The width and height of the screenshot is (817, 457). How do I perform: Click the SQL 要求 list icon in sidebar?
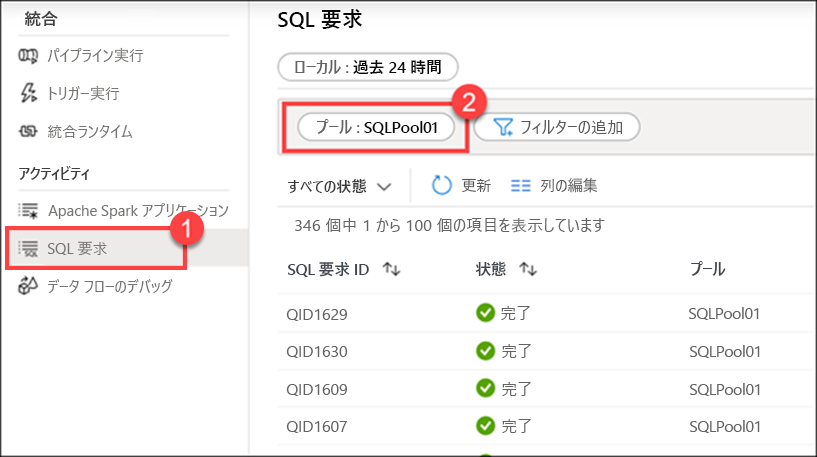click(x=28, y=249)
